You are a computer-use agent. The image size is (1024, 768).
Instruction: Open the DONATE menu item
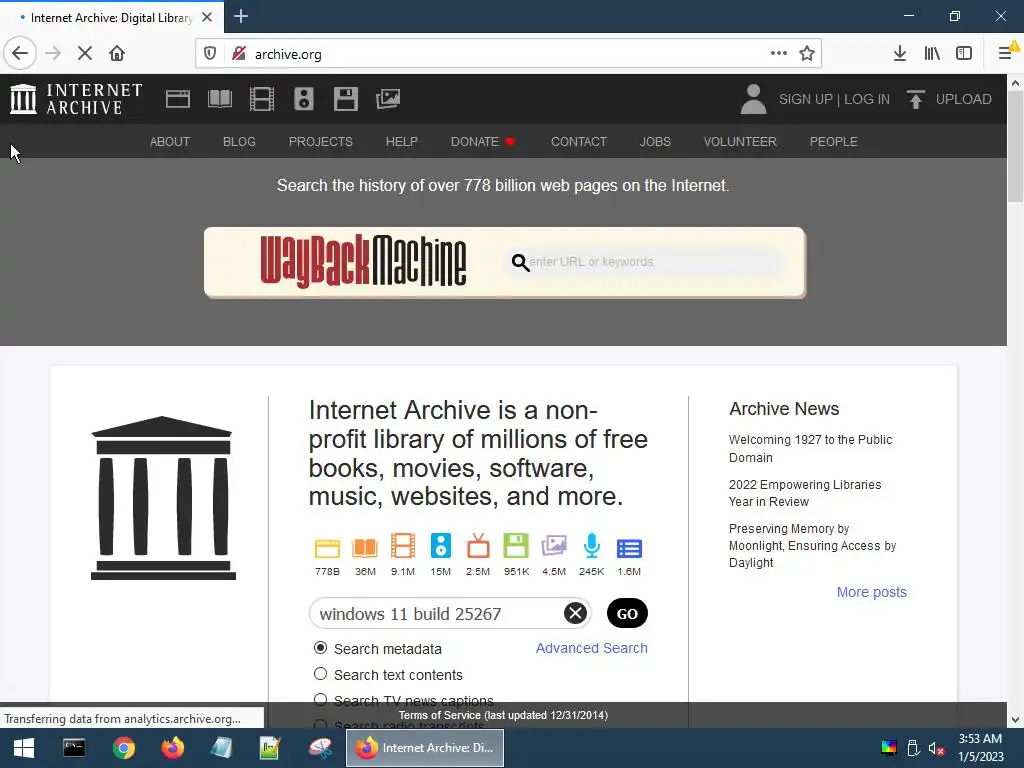click(483, 142)
